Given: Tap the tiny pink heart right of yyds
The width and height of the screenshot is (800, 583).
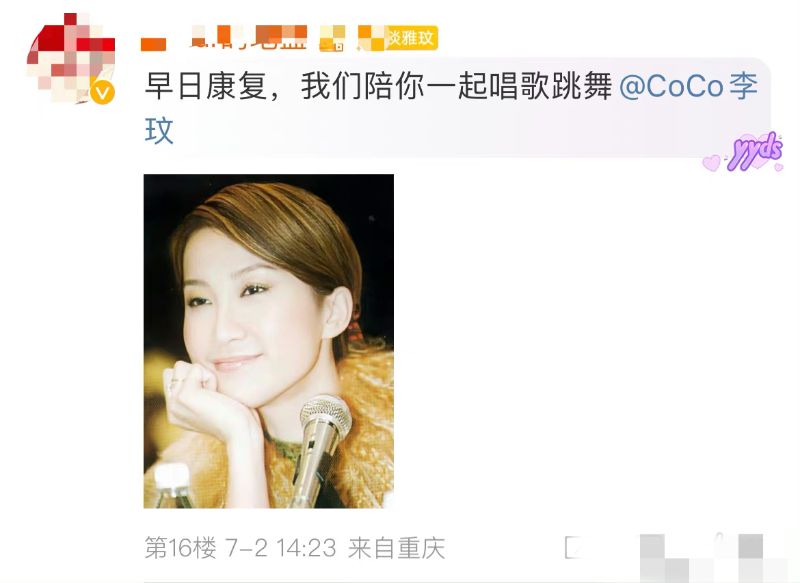Looking at the screenshot, I should pos(779,166).
